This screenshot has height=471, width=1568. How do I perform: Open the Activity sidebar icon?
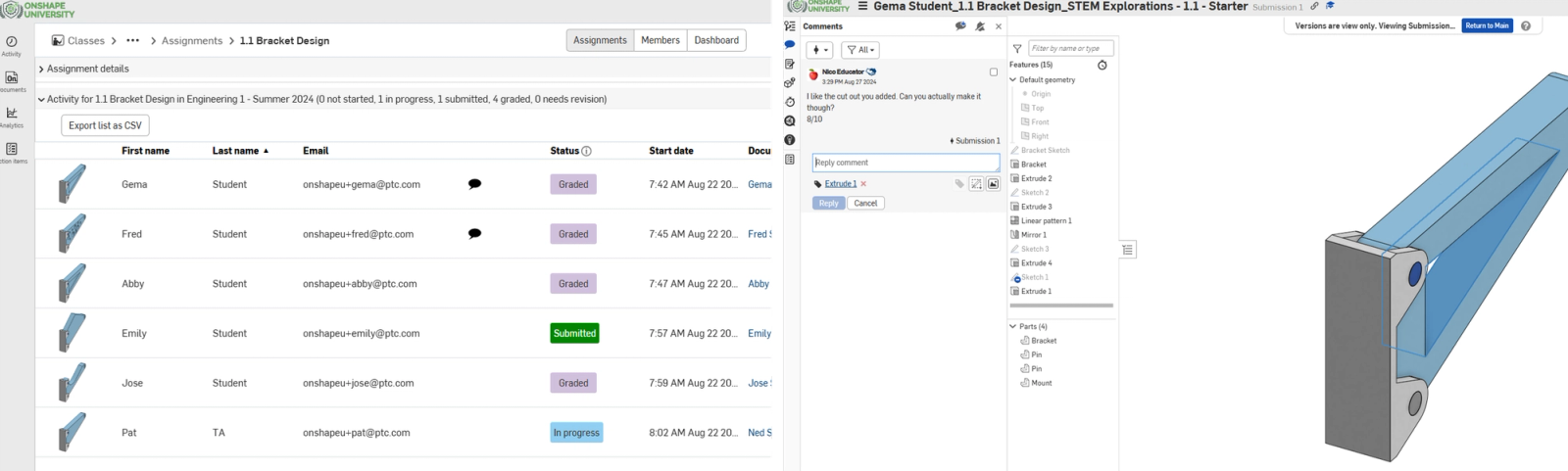point(12,42)
